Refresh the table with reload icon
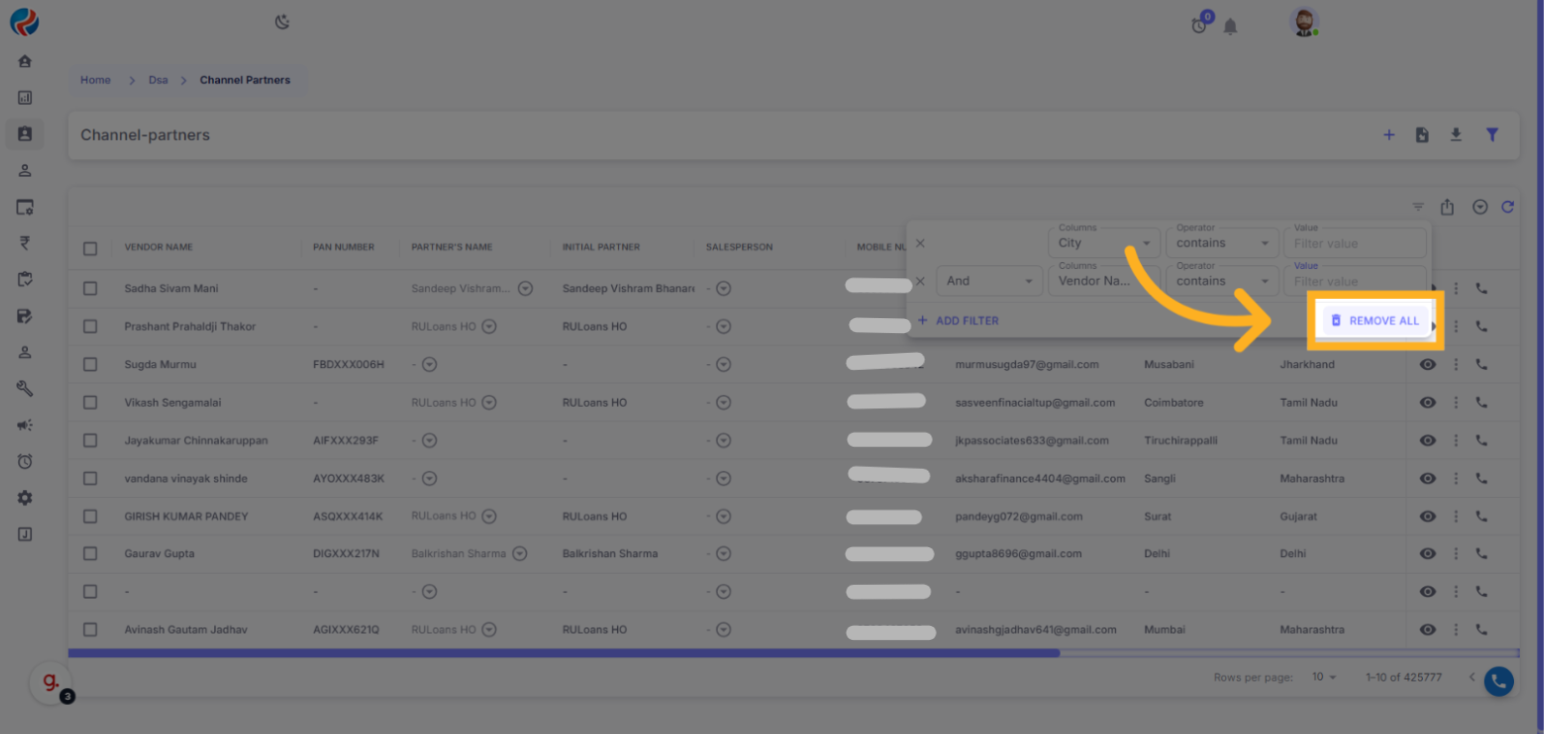Viewport: 1545px width, 734px height. point(1507,207)
